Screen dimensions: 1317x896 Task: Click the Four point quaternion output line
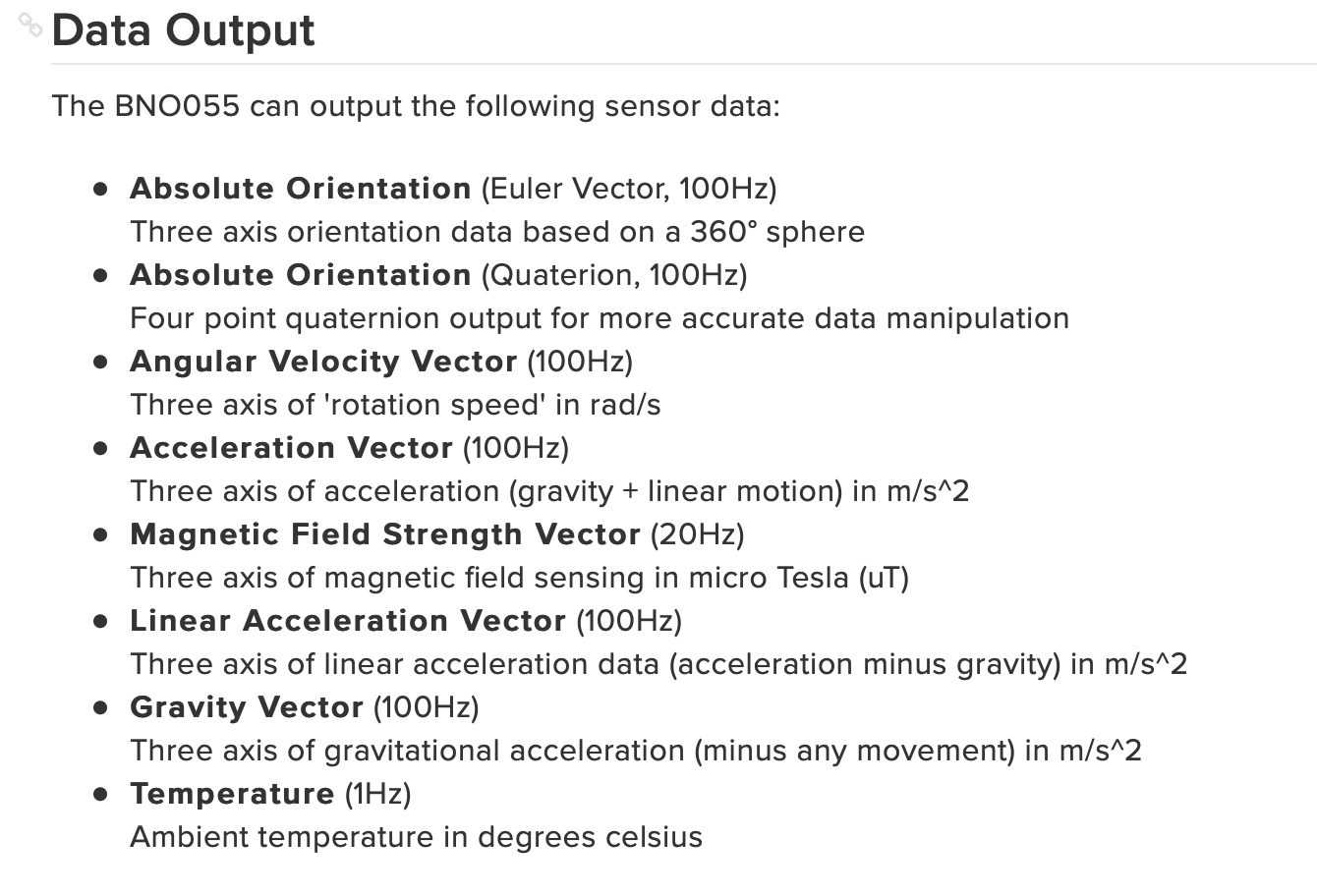[x=600, y=318]
